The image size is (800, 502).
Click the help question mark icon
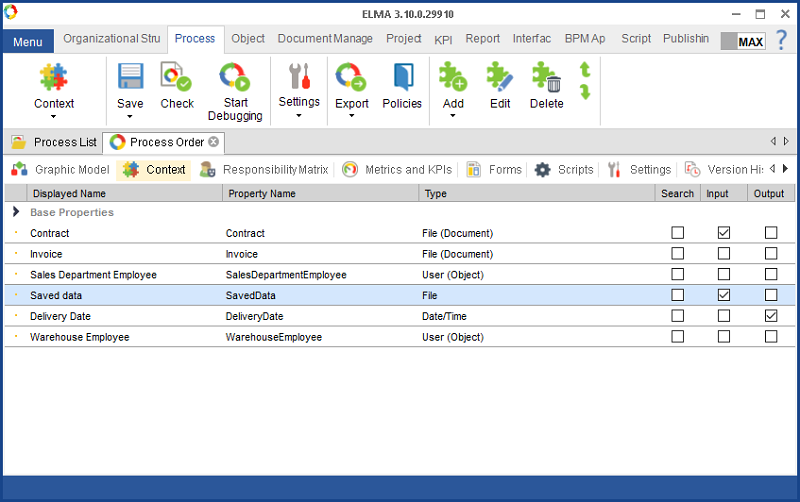pyautogui.click(x=781, y=39)
